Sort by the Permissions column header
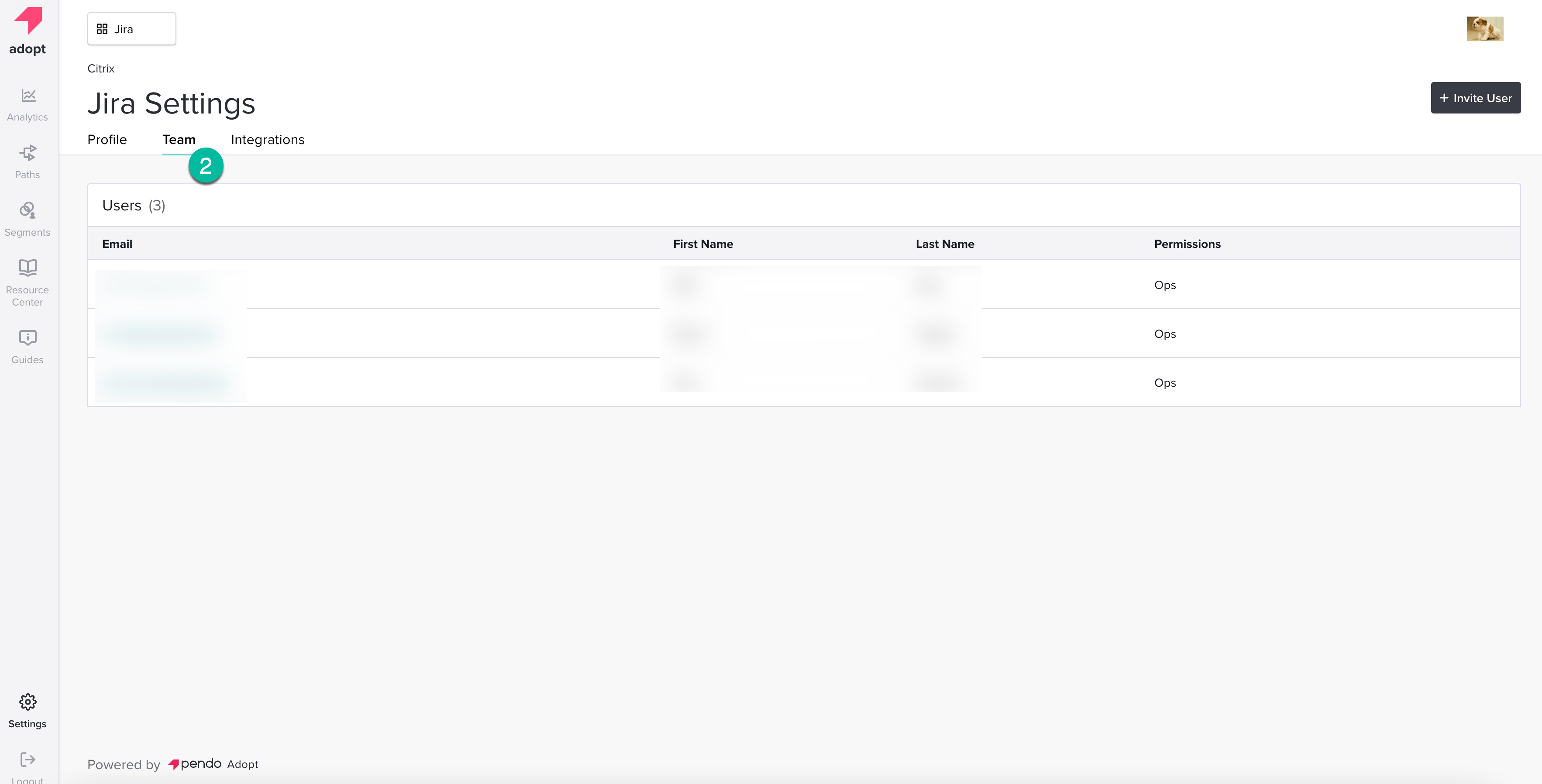Image resolution: width=1542 pixels, height=784 pixels. click(x=1187, y=244)
